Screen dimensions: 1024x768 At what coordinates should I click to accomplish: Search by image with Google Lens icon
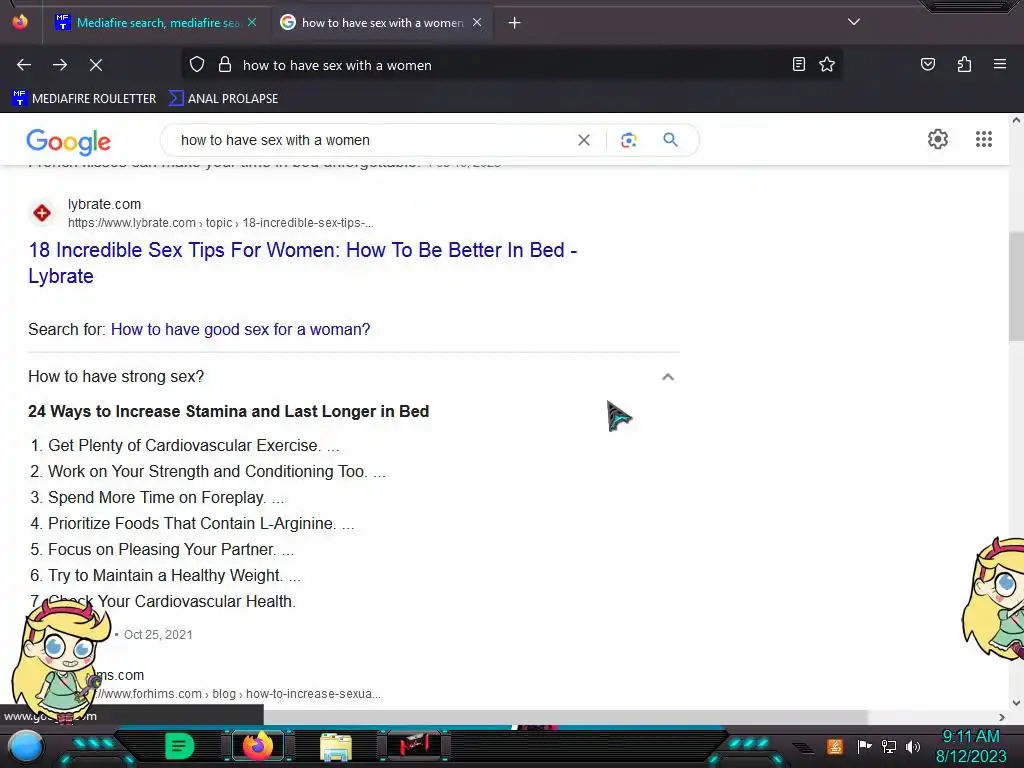coord(628,140)
